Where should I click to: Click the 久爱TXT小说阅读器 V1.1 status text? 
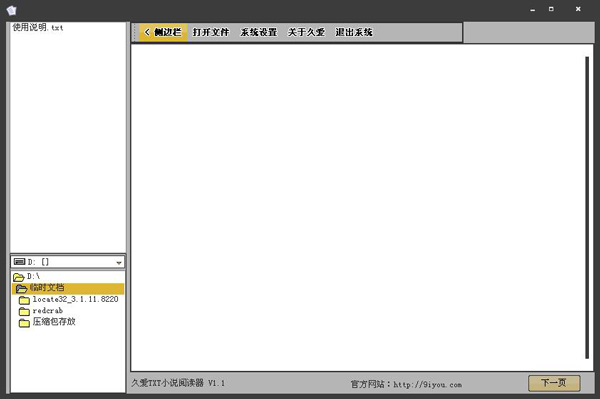(x=178, y=383)
